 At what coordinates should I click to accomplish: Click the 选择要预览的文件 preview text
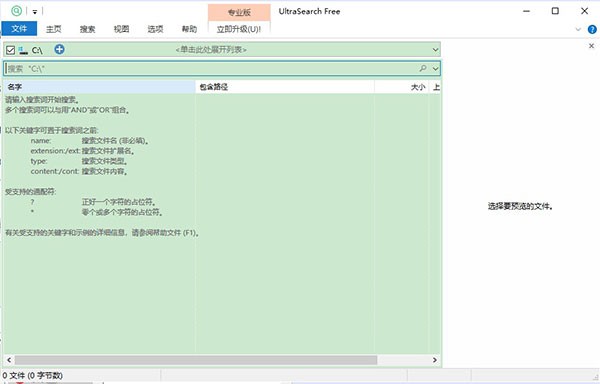tap(520, 207)
